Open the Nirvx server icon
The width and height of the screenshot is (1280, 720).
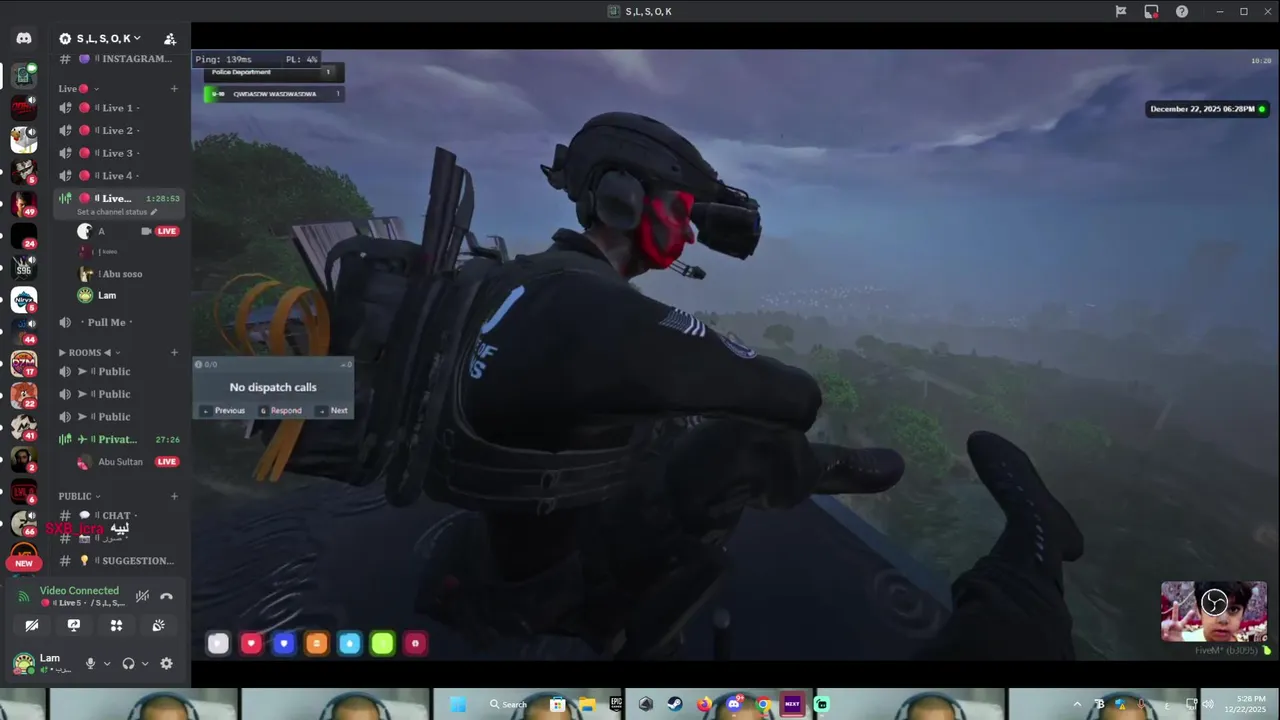[x=24, y=299]
